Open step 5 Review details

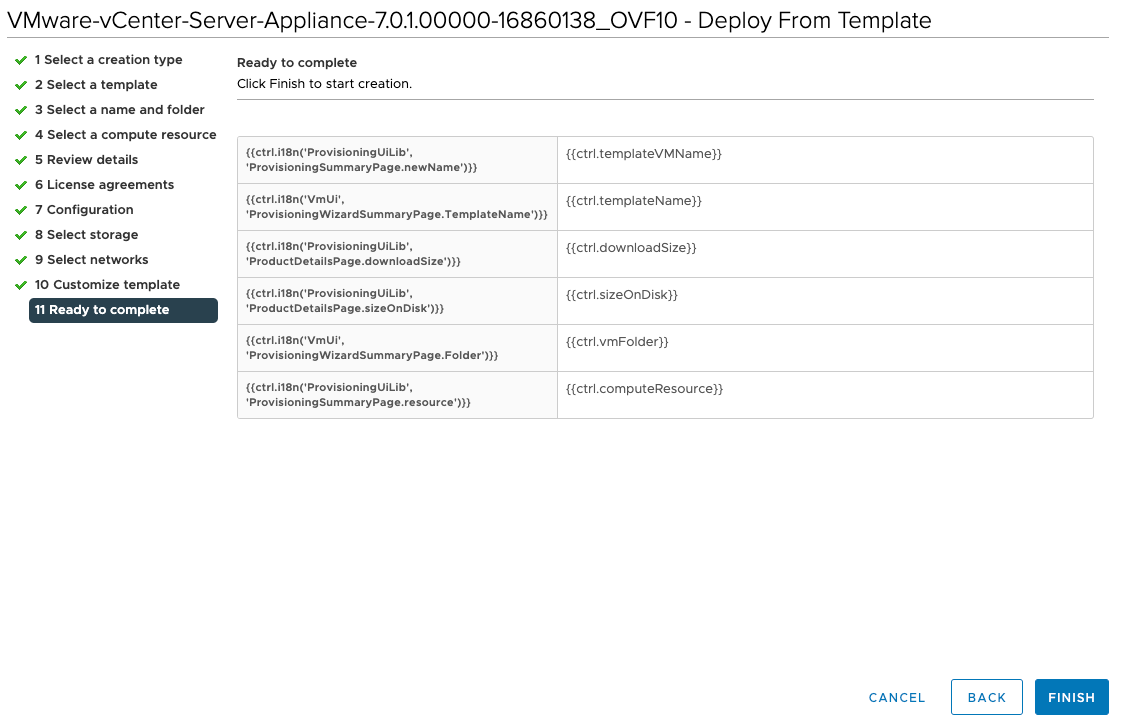[86, 160]
